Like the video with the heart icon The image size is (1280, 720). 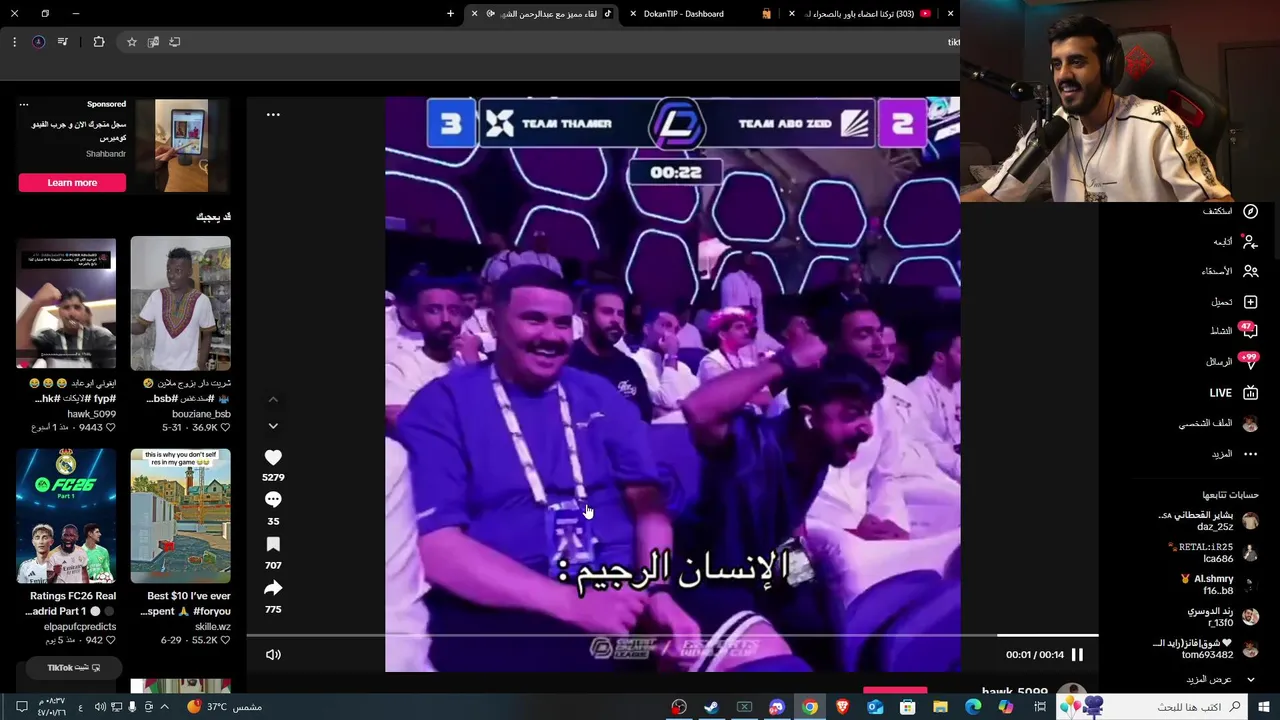pyautogui.click(x=273, y=457)
